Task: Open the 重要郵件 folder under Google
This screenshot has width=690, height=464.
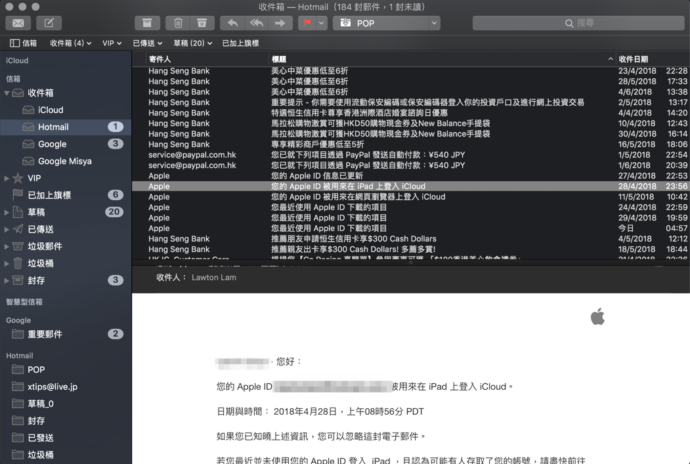Action: click(66, 334)
